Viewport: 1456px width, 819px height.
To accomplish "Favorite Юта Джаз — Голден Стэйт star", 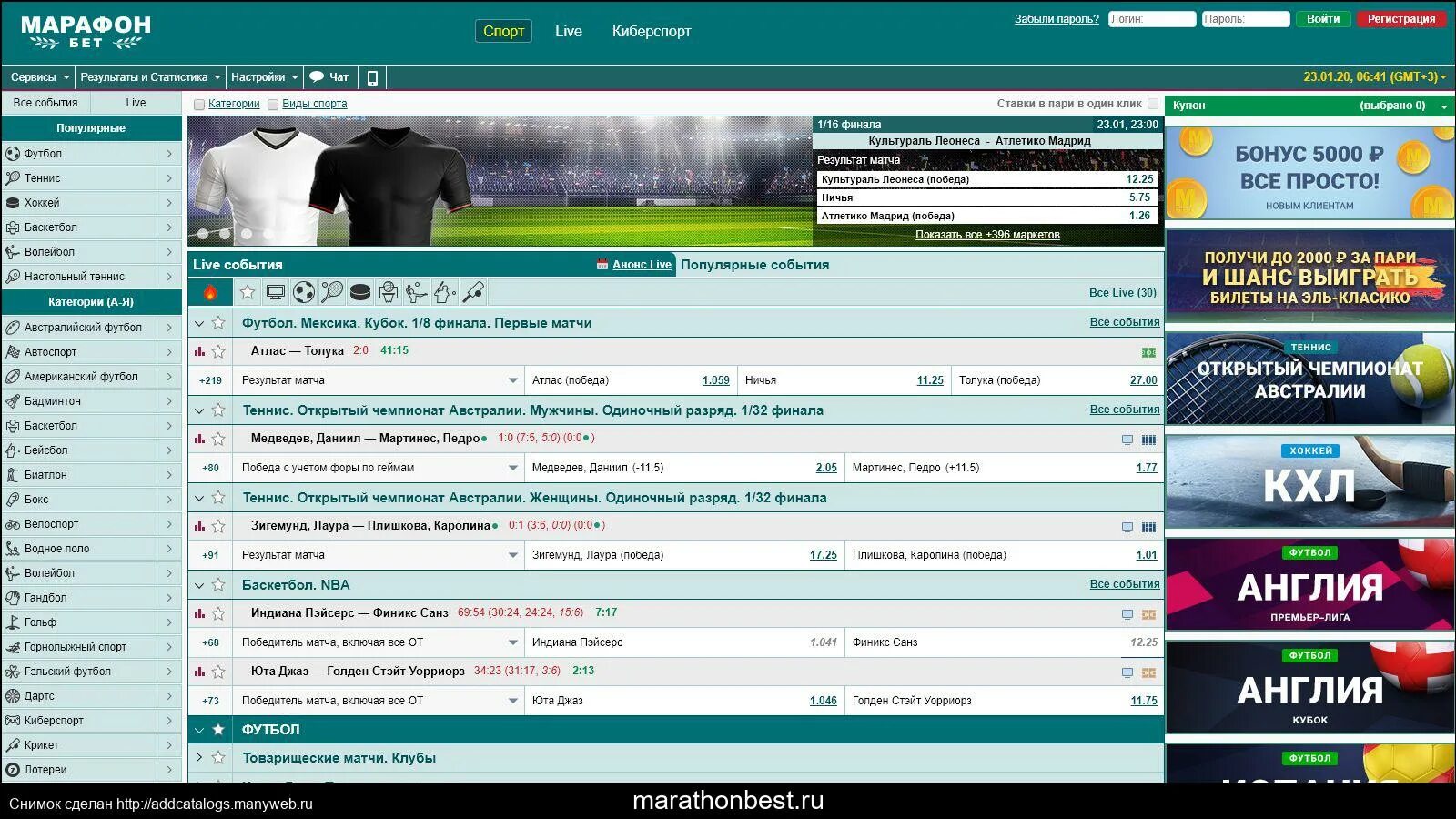I will pyautogui.click(x=218, y=672).
